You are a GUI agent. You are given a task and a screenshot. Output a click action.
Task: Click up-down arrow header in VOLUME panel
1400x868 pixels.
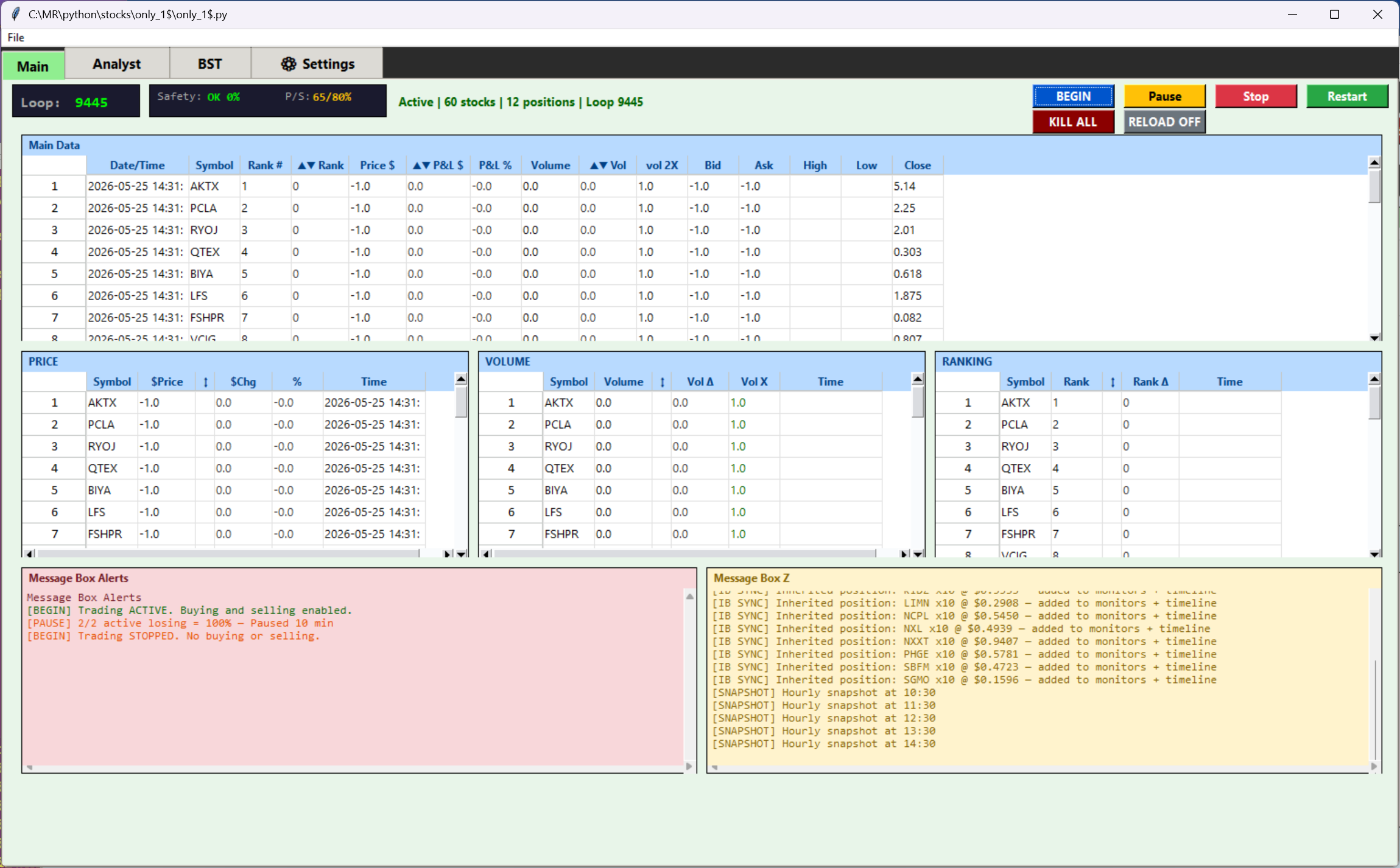[x=662, y=382]
